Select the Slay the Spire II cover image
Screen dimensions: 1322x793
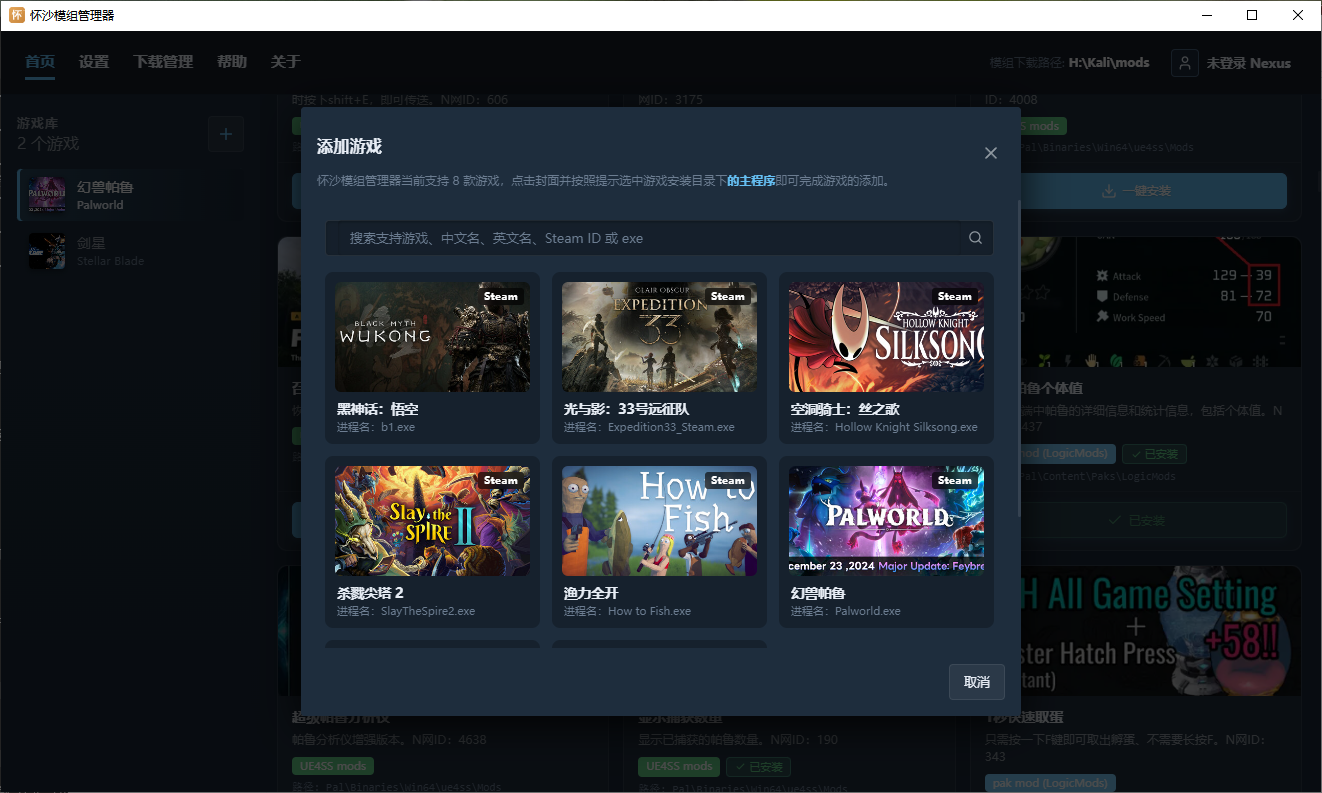tap(432, 521)
